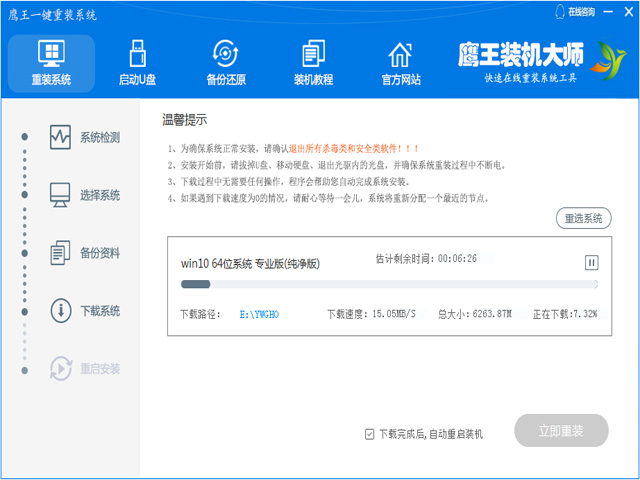The width and height of the screenshot is (640, 480).
Task: Go to the 官方网站 official website
Action: pyautogui.click(x=400, y=62)
